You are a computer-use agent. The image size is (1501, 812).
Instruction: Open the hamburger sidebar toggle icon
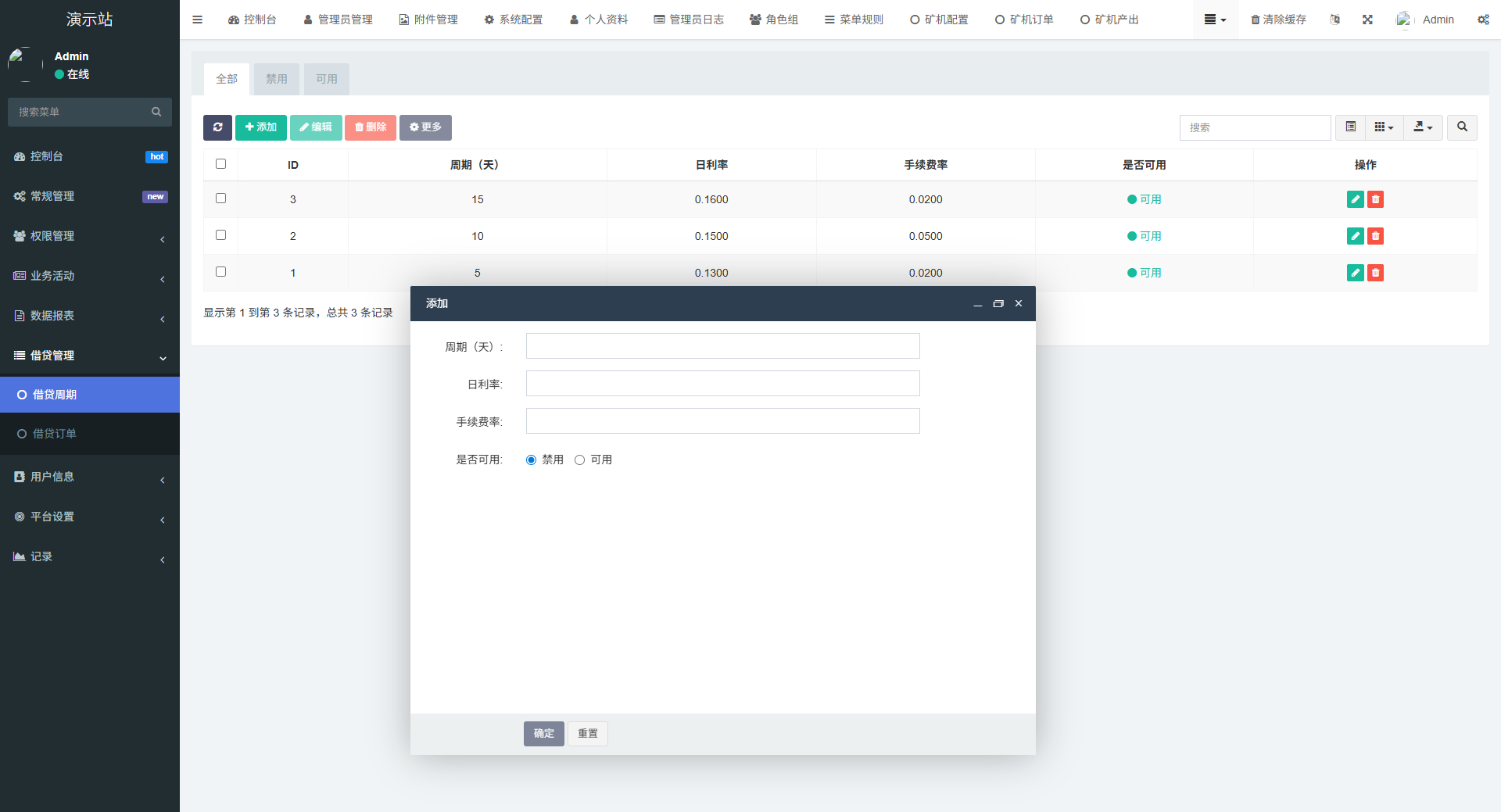197,19
